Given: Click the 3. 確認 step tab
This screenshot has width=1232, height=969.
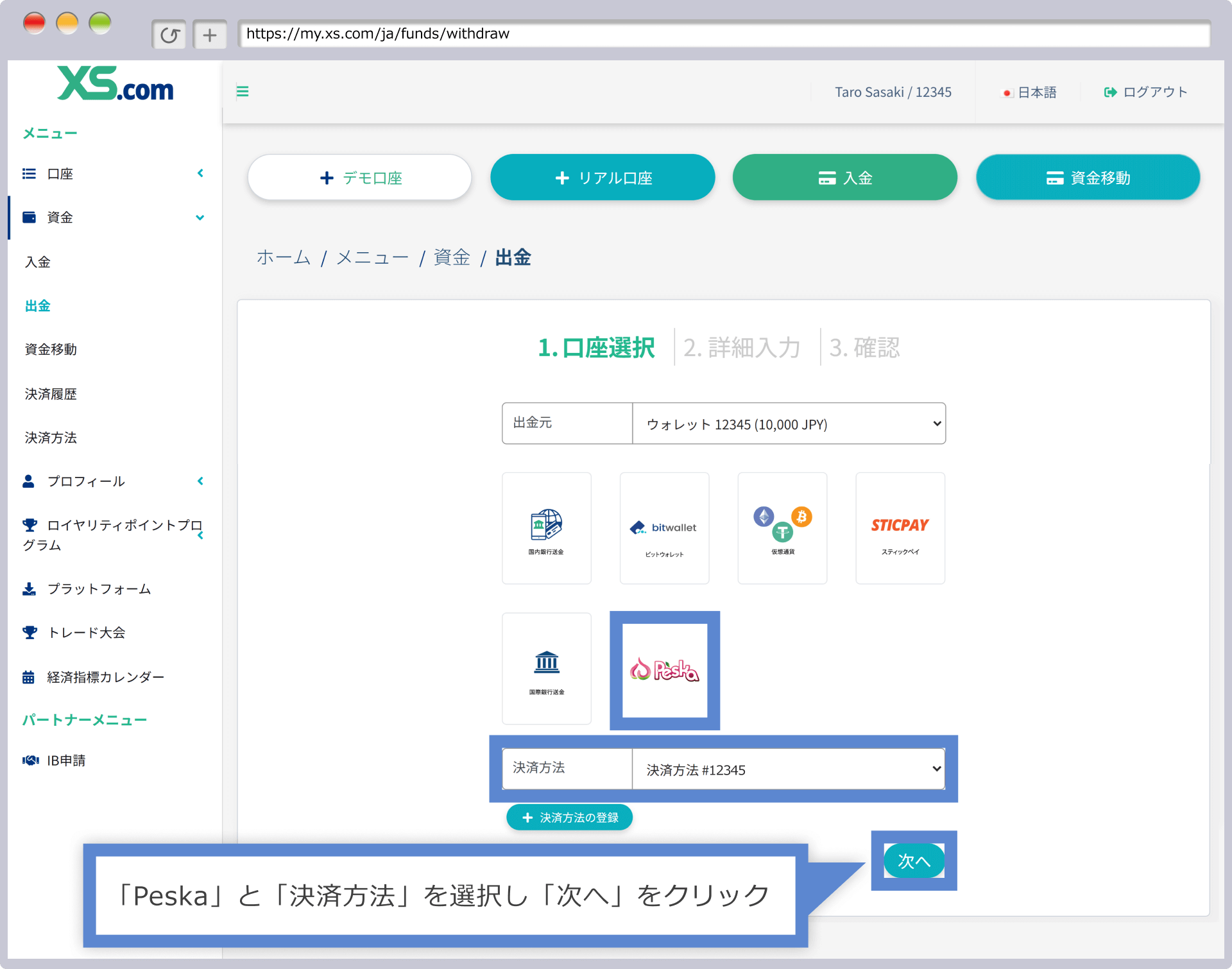Looking at the screenshot, I should click(x=865, y=348).
